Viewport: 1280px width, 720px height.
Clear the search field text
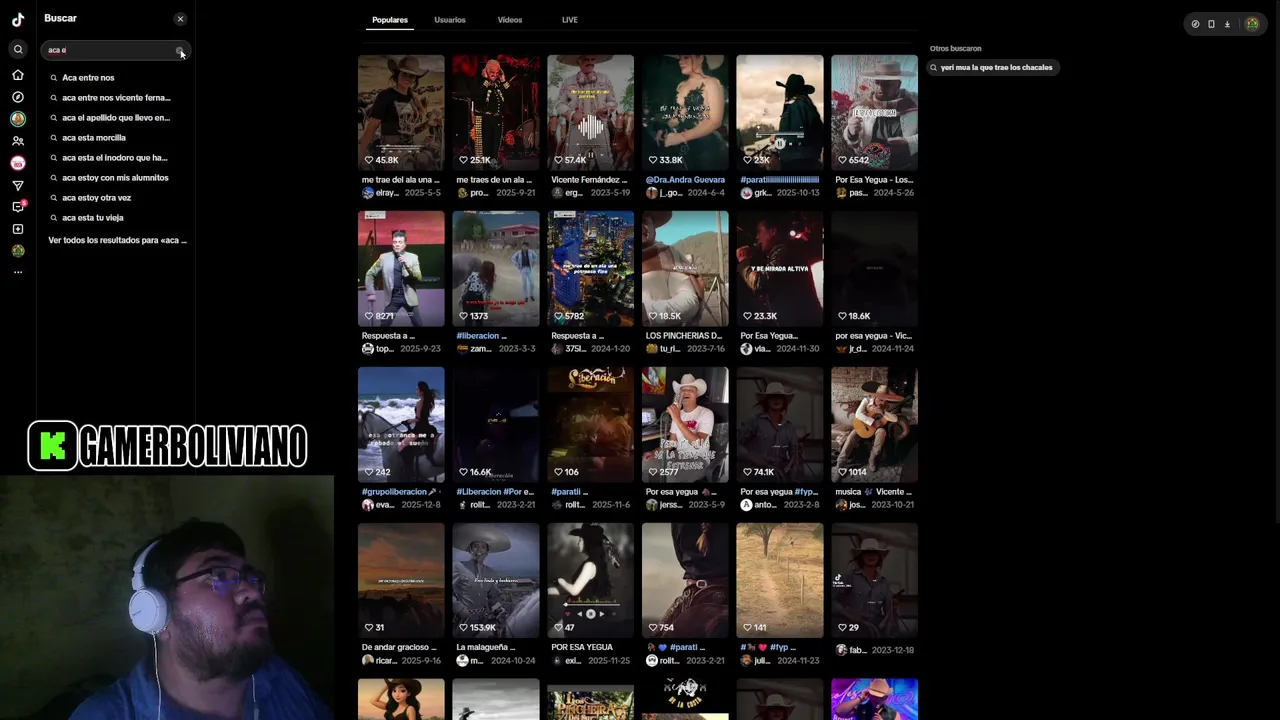180,50
